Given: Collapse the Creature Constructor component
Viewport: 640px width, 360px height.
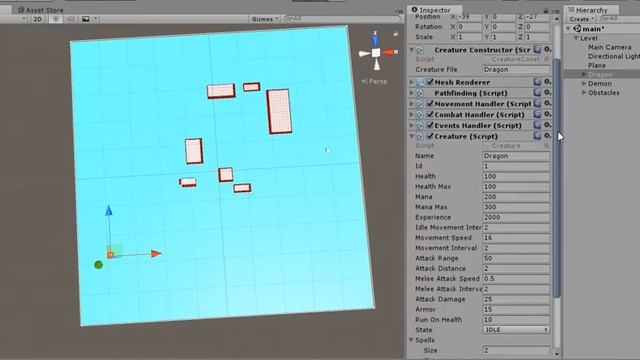Looking at the screenshot, I should (x=411, y=50).
